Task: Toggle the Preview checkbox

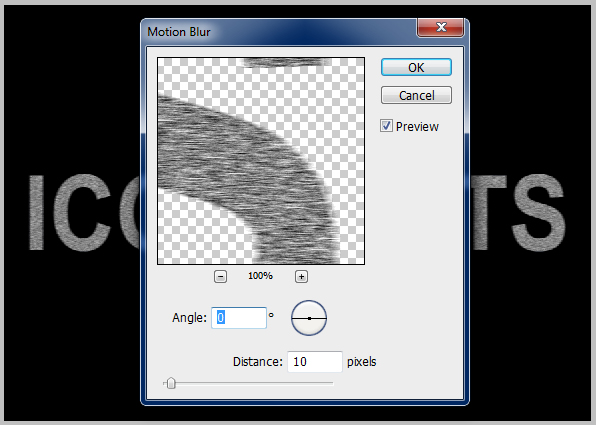Action: 386,126
